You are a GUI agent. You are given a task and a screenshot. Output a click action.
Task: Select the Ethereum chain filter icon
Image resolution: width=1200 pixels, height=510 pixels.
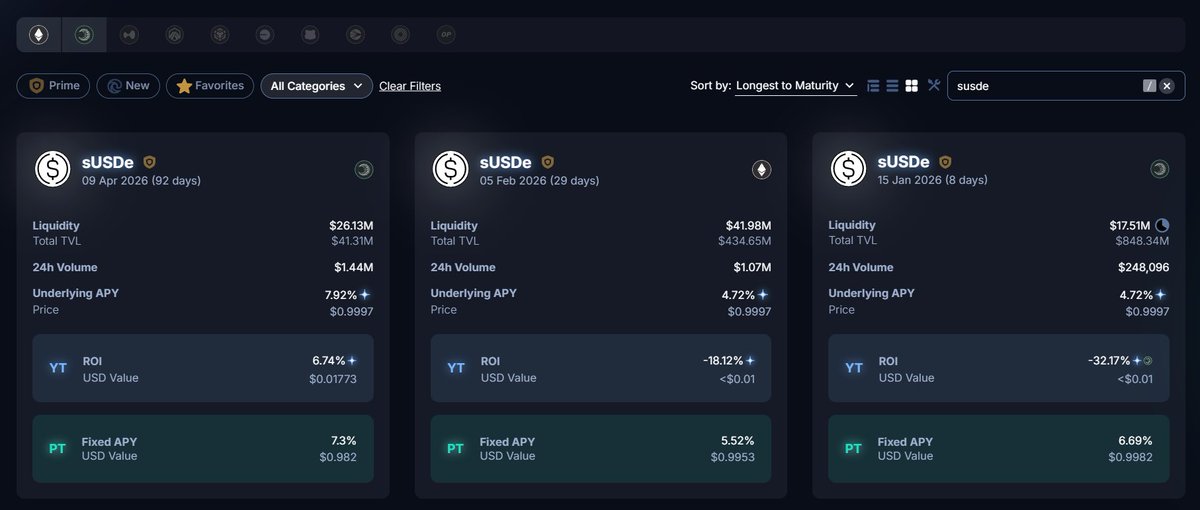tap(39, 35)
